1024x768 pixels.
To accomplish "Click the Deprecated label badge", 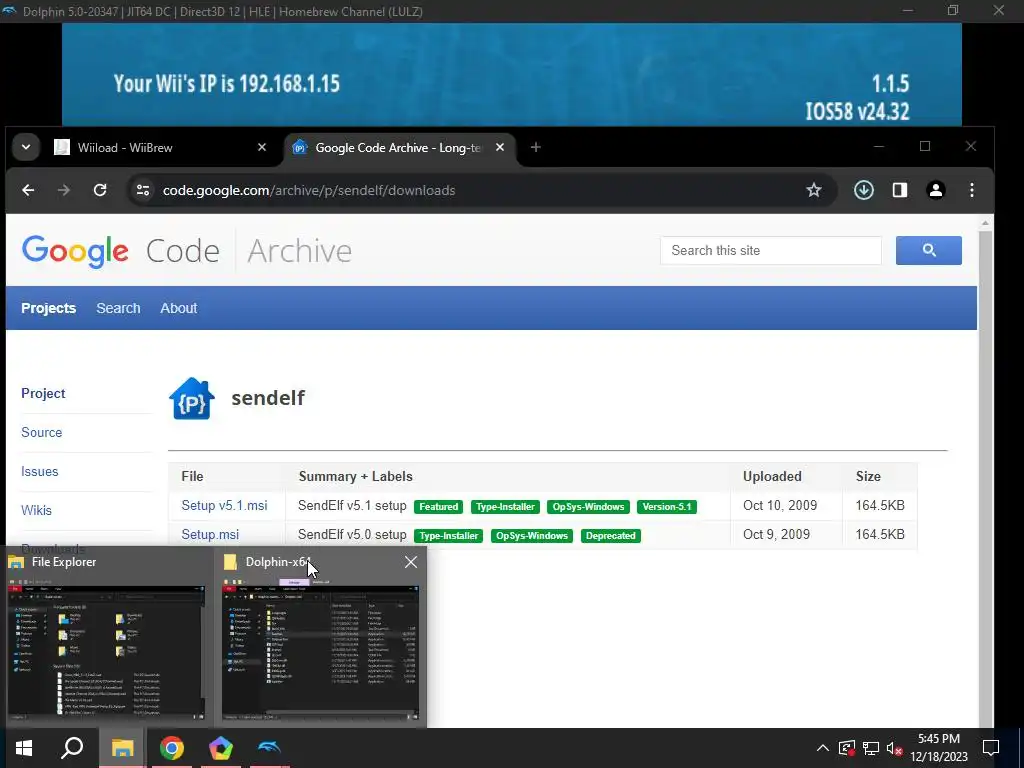I will pyautogui.click(x=611, y=536).
